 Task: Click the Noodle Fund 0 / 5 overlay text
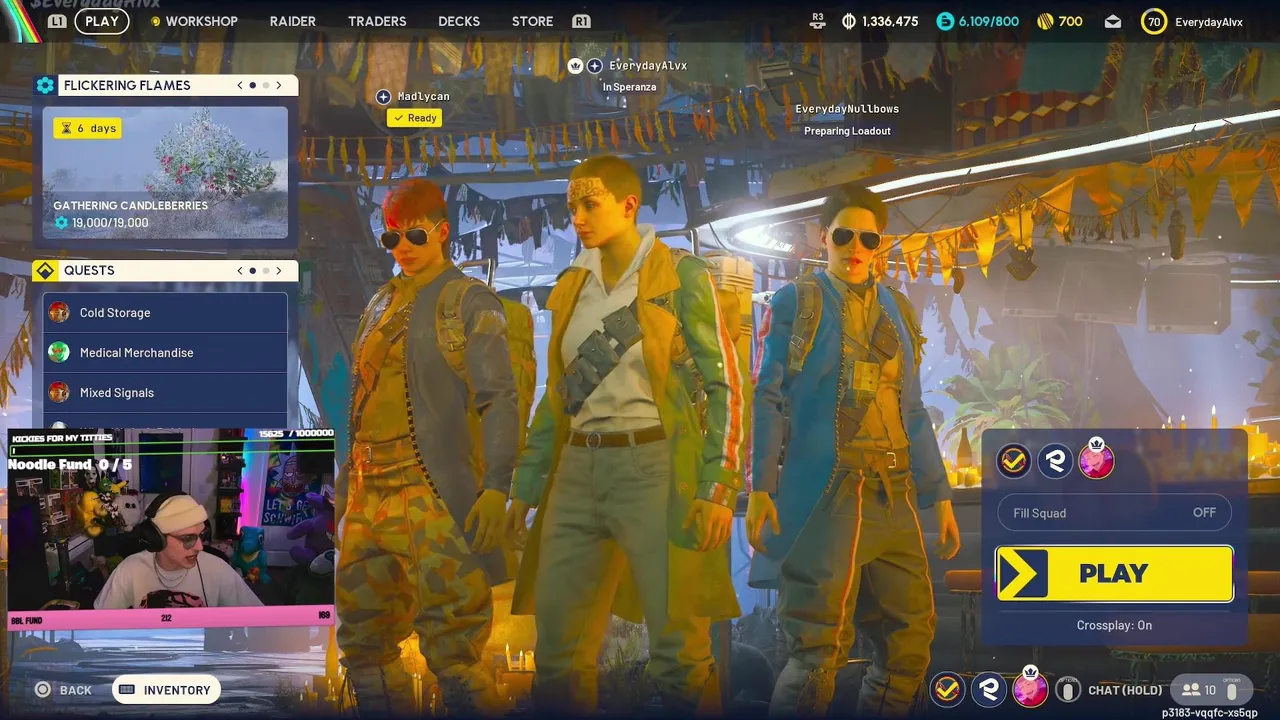point(70,464)
